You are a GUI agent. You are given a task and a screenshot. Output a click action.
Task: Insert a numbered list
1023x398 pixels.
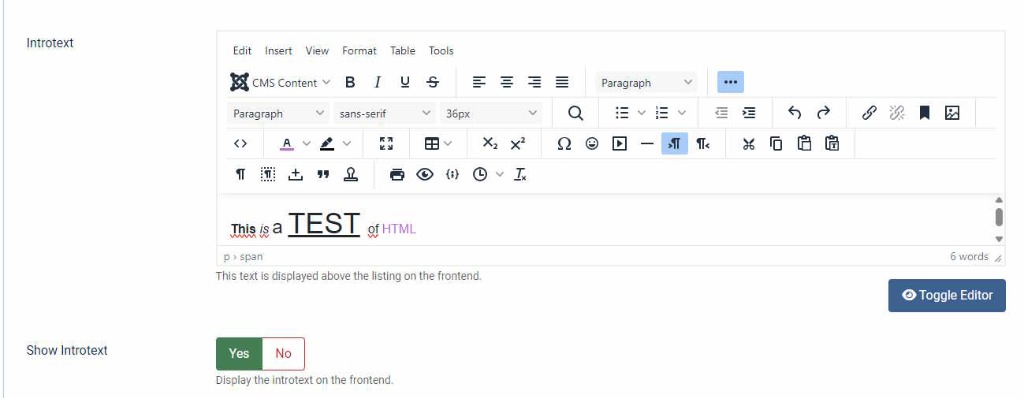coord(662,113)
